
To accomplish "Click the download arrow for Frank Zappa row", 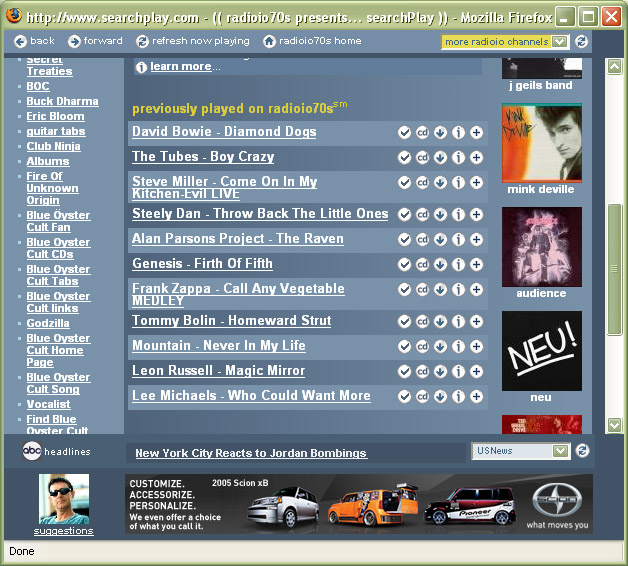I will (441, 290).
